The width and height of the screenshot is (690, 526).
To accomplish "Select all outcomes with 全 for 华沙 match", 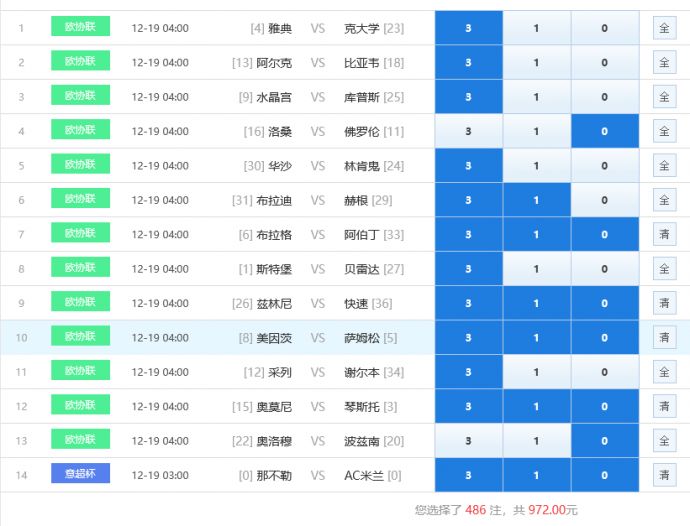I will coord(664,166).
